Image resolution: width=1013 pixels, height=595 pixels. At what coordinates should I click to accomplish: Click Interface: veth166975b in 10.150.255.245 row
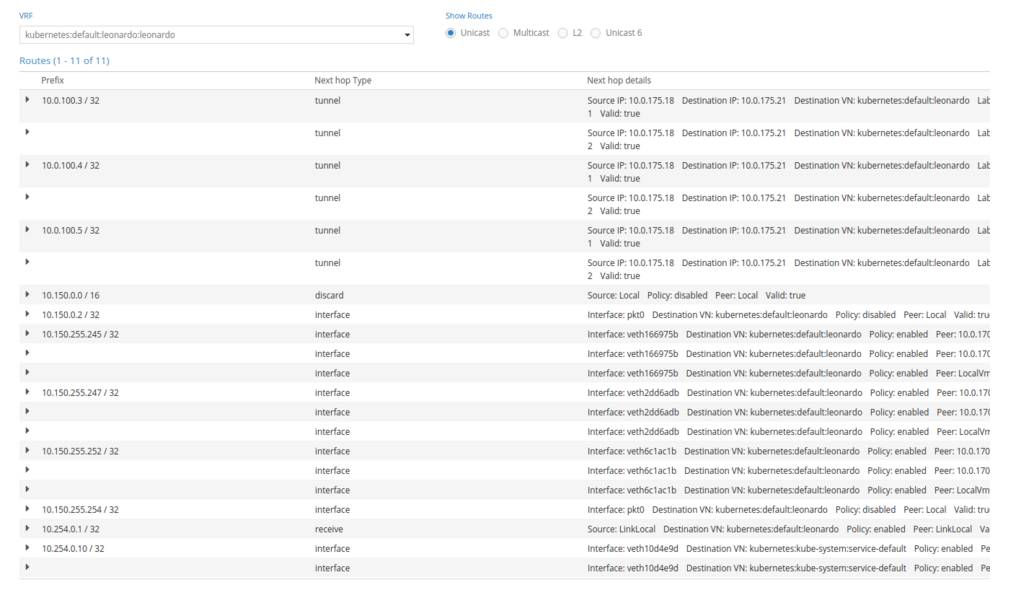[x=632, y=335]
